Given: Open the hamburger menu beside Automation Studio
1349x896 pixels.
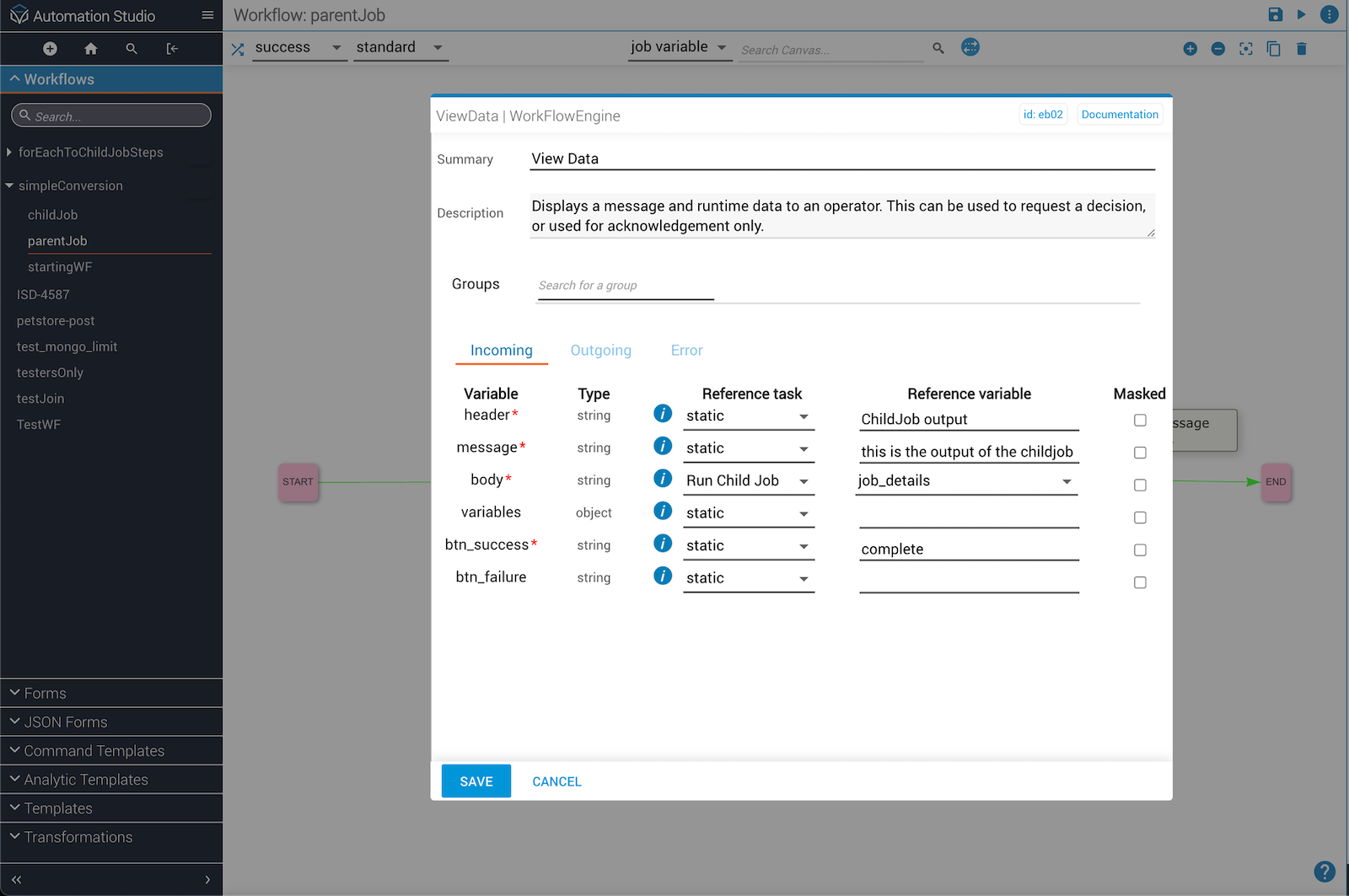Looking at the screenshot, I should [x=207, y=15].
